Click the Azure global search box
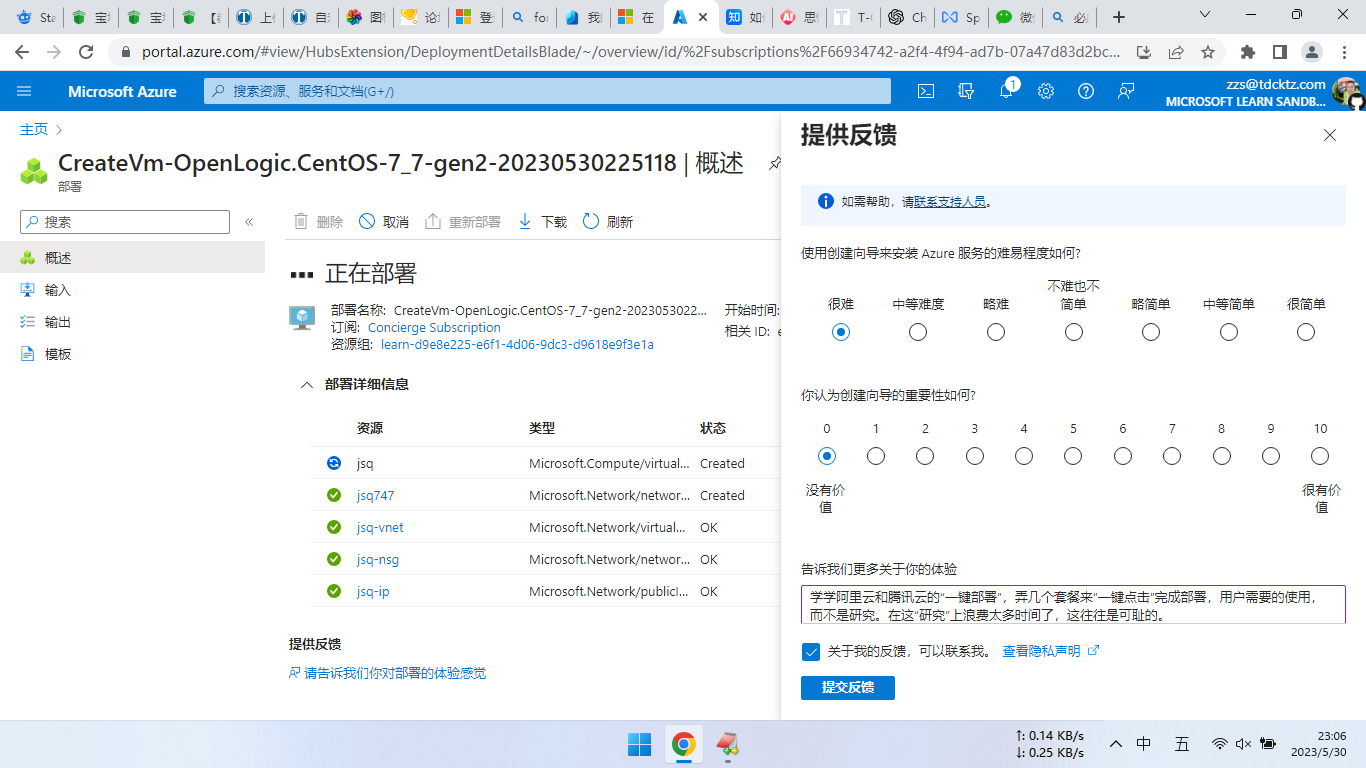Image resolution: width=1366 pixels, height=768 pixels. click(547, 91)
